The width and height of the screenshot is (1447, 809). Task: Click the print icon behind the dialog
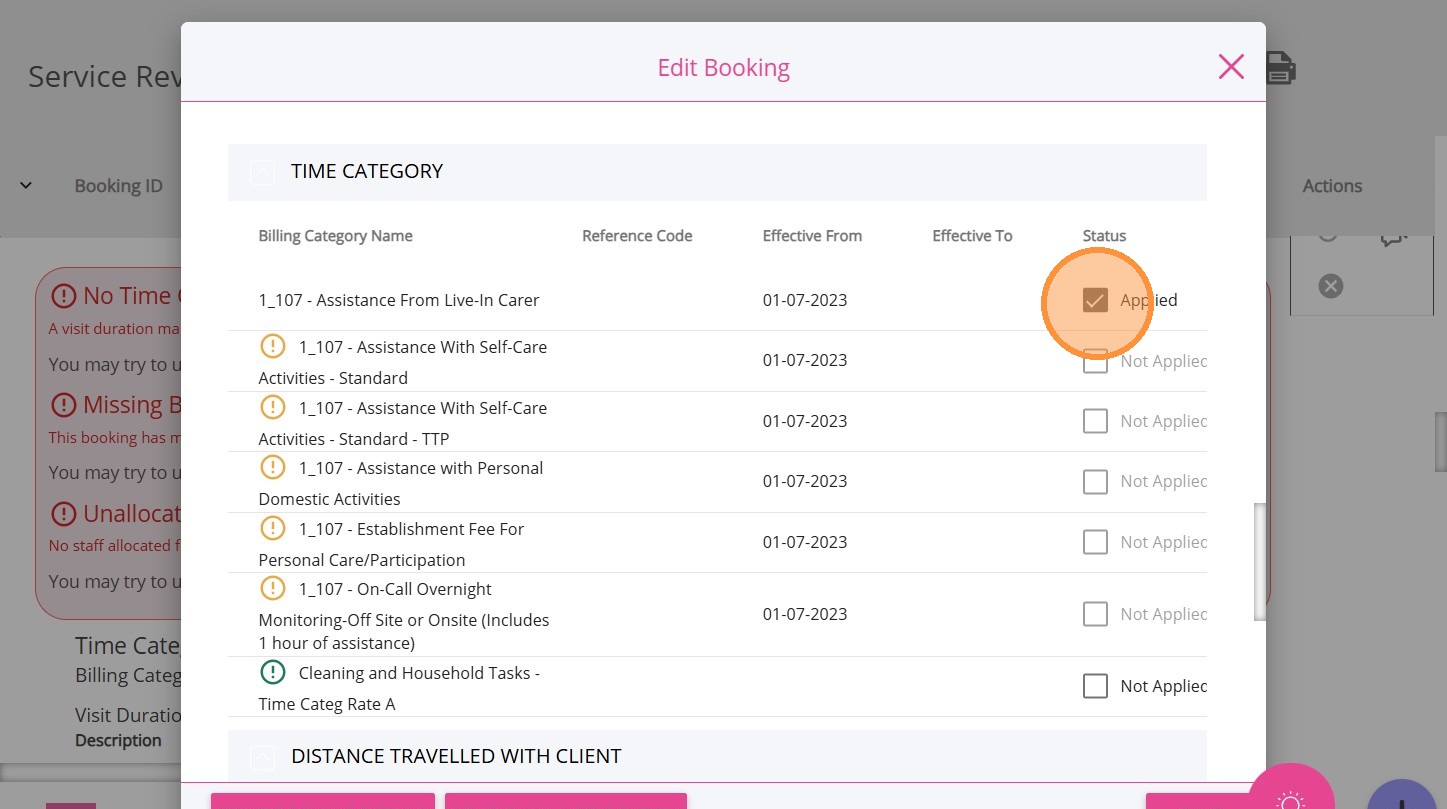tap(1281, 68)
